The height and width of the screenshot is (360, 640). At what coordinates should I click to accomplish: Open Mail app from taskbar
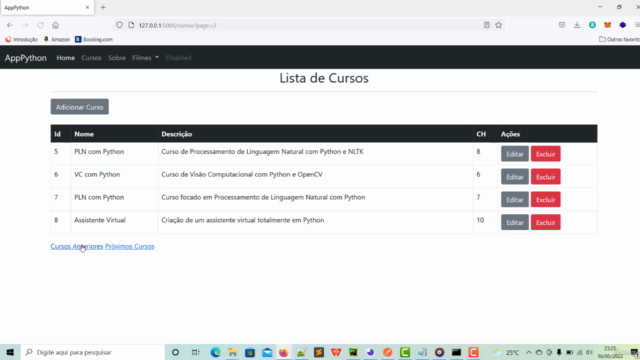coord(267,352)
